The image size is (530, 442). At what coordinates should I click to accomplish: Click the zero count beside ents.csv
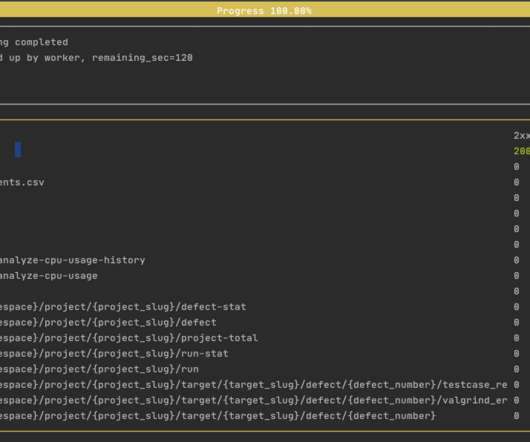(516, 182)
